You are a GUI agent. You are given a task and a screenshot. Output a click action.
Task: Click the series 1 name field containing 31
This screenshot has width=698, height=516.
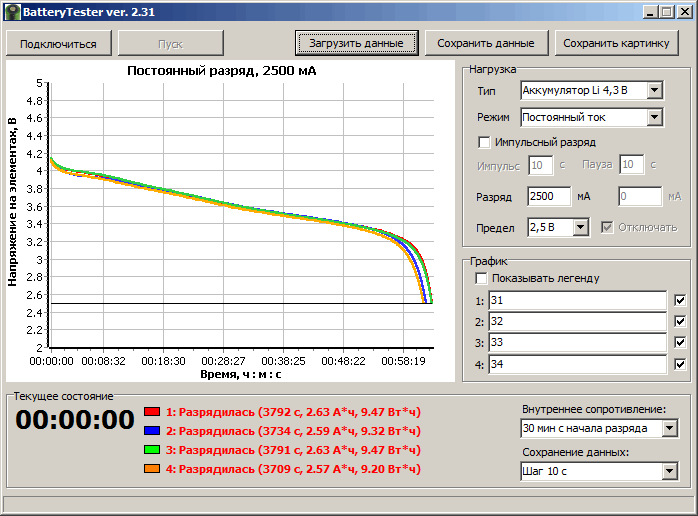point(577,301)
